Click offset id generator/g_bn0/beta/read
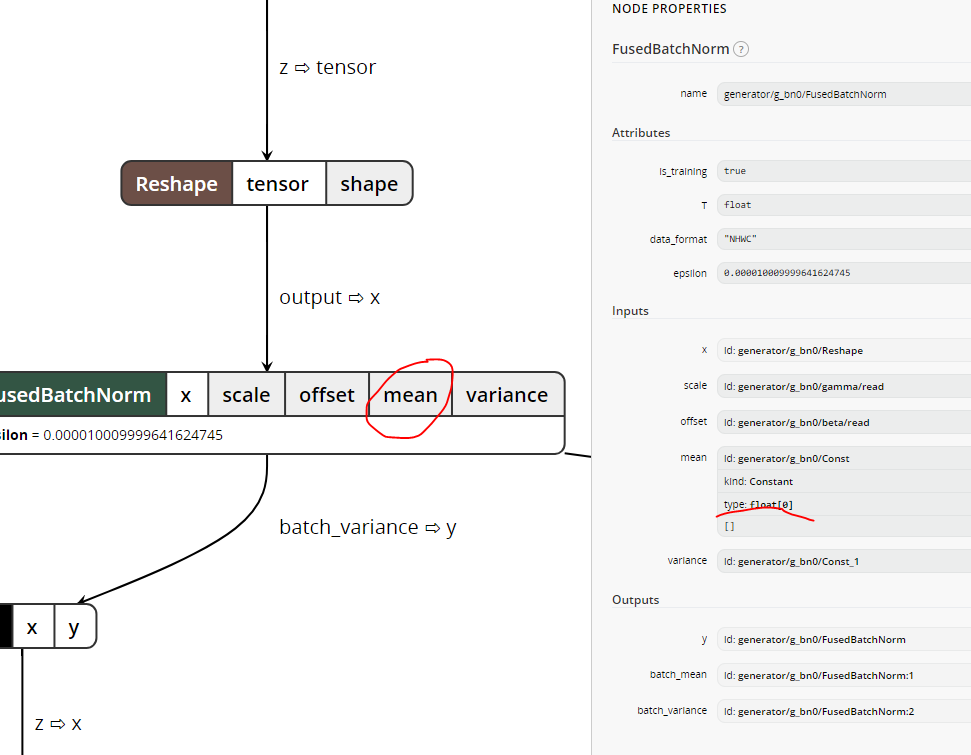The height and width of the screenshot is (755, 971). 843,422
